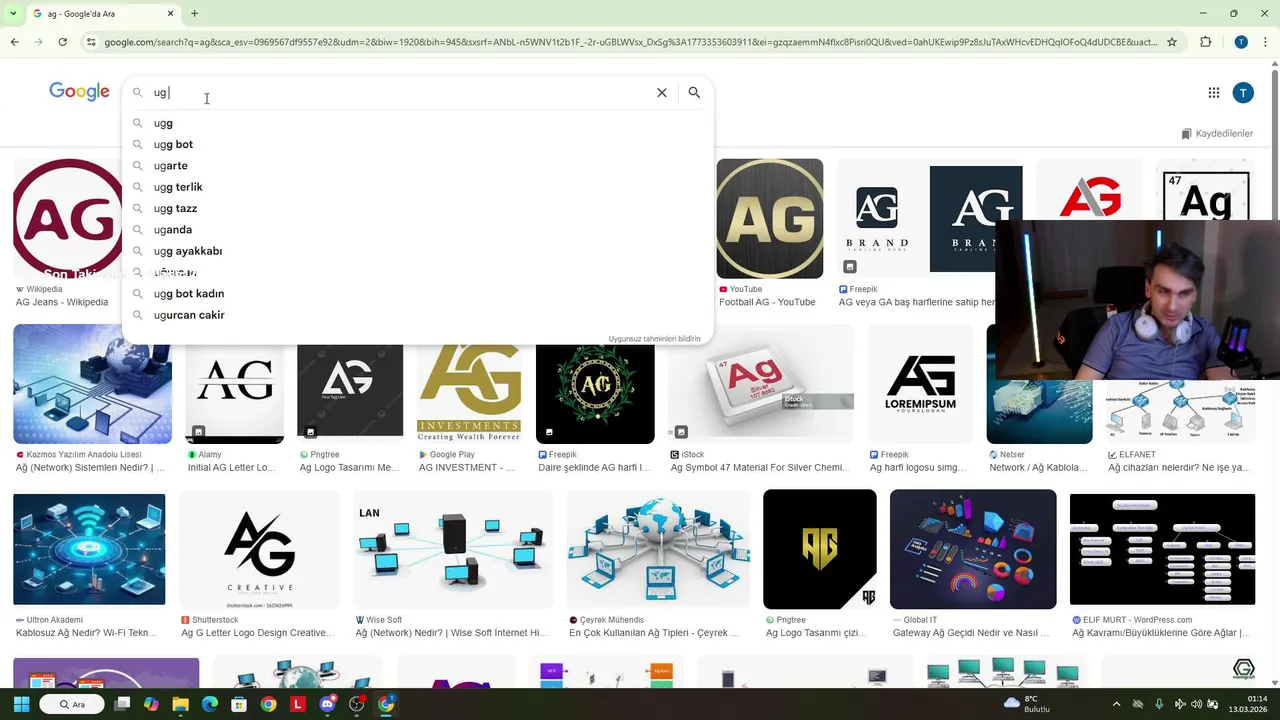1280x720 pixels.
Task: Open Task View on the taskbar
Action: [x=122, y=704]
